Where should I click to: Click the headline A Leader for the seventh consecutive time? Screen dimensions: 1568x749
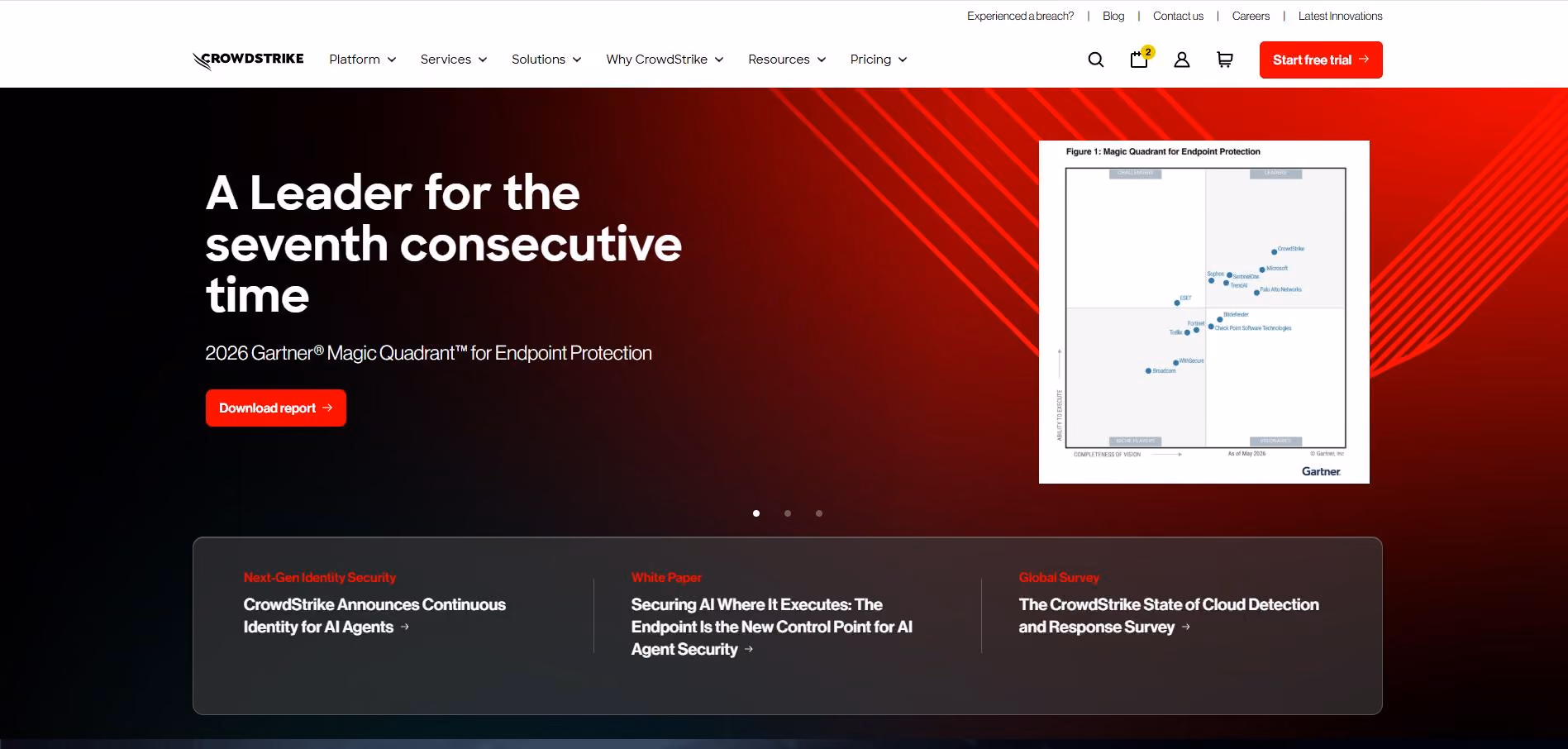click(x=444, y=244)
